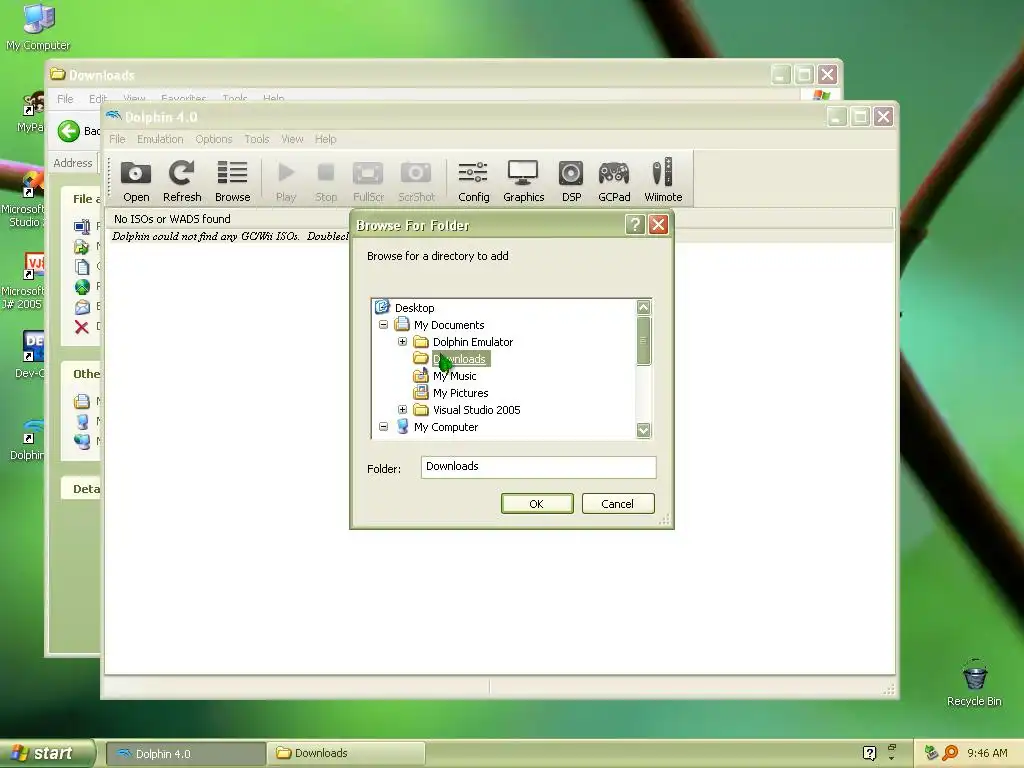Screen dimensions: 1024x768
Task: Select the Downloads folder in tree
Action: (x=460, y=359)
